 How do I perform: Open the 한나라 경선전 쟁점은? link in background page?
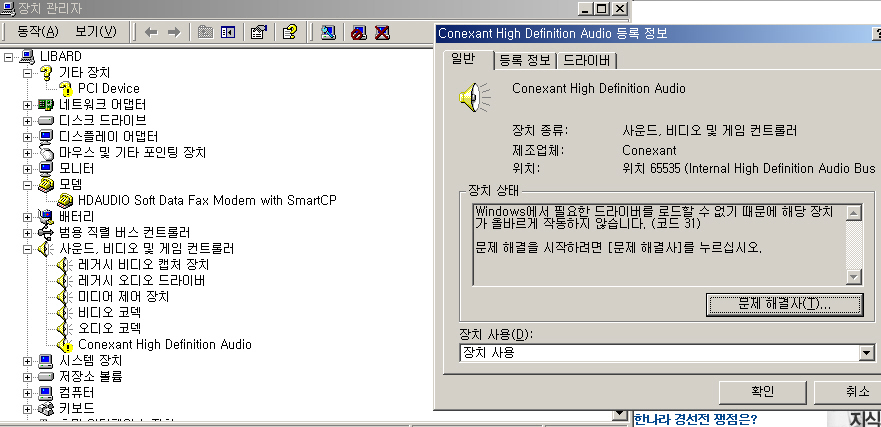(695, 419)
